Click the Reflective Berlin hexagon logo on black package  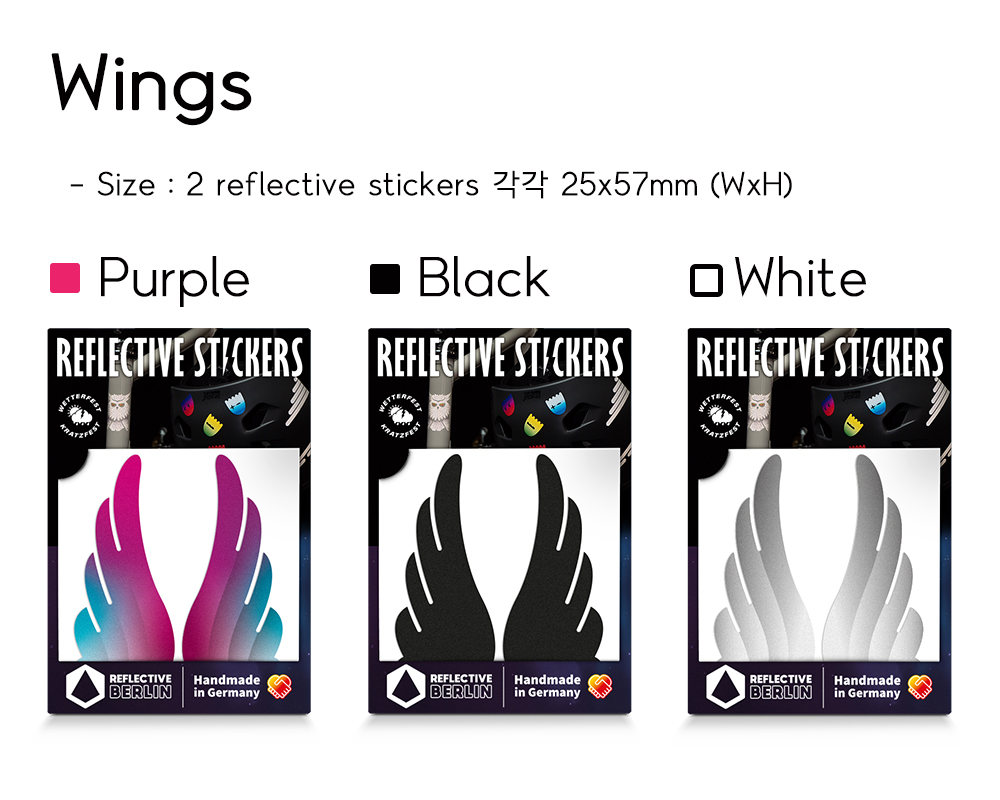406,687
